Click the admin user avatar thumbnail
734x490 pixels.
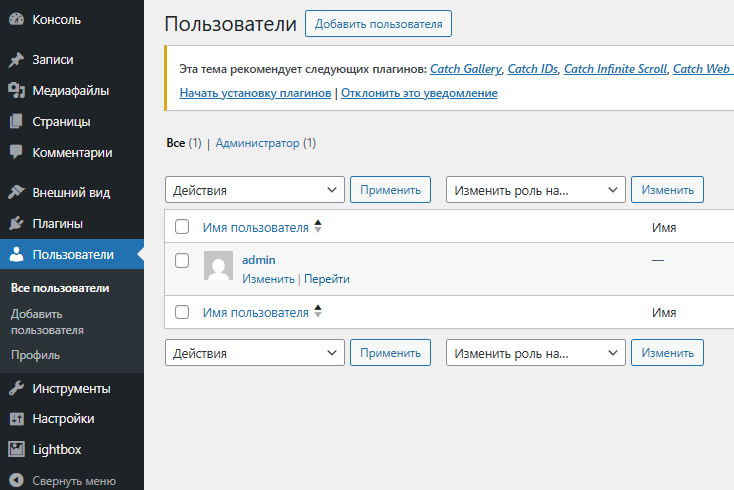coord(218,266)
